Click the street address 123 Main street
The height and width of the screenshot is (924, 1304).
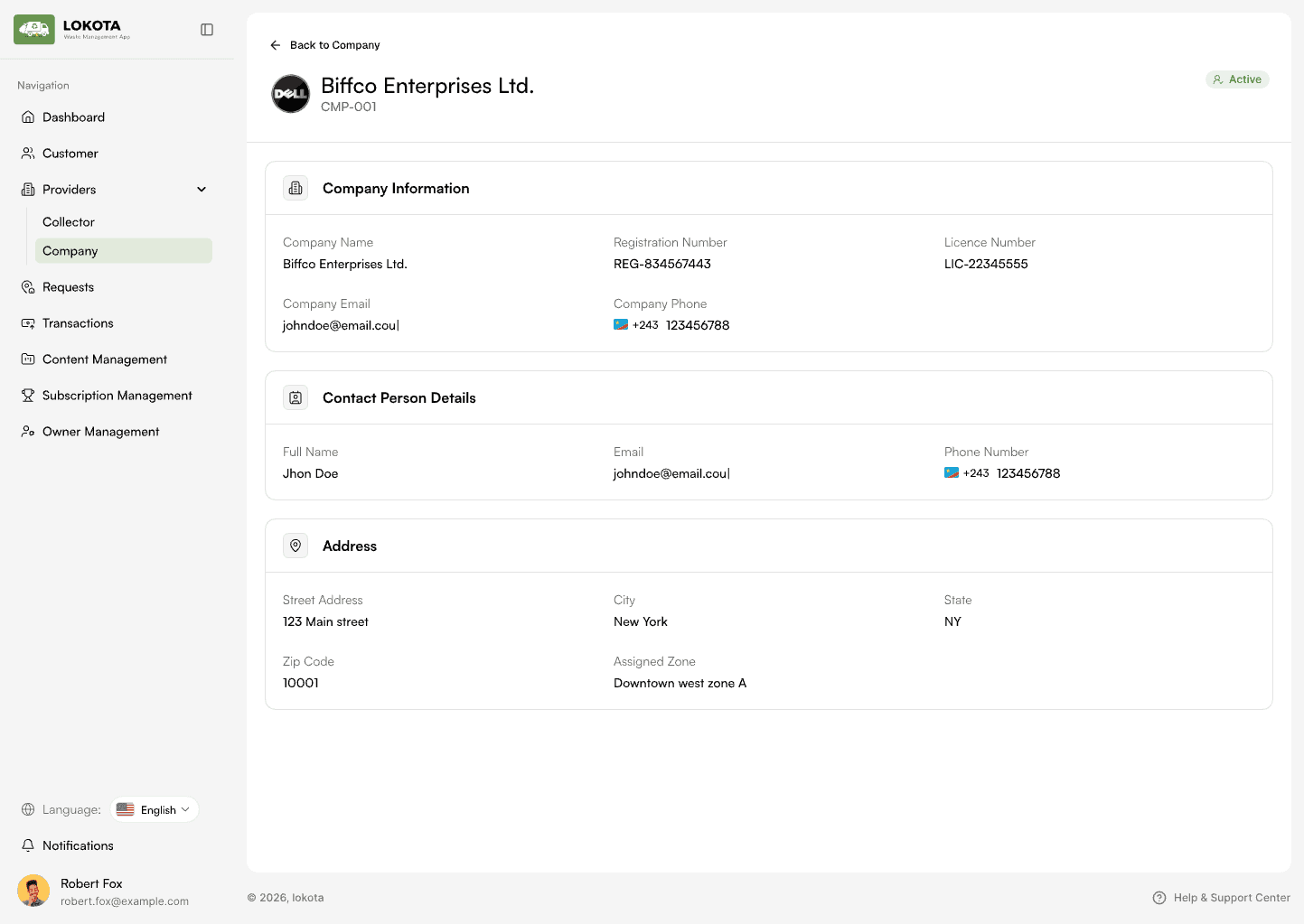click(325, 621)
